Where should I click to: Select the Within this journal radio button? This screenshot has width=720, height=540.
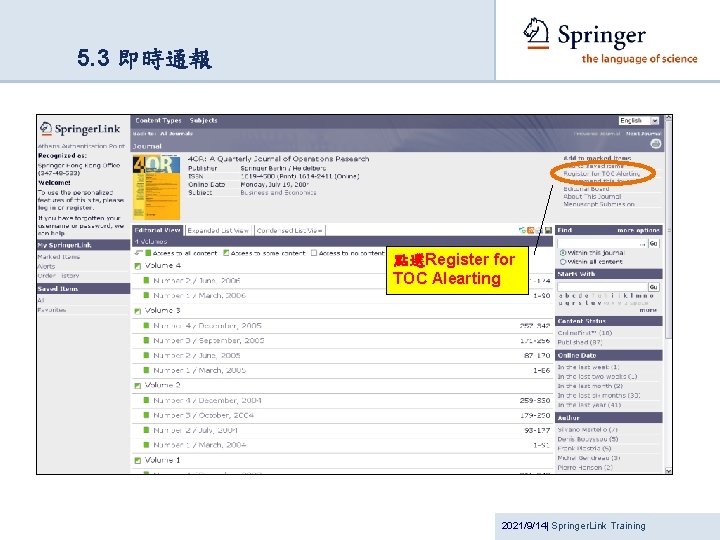click(562, 253)
